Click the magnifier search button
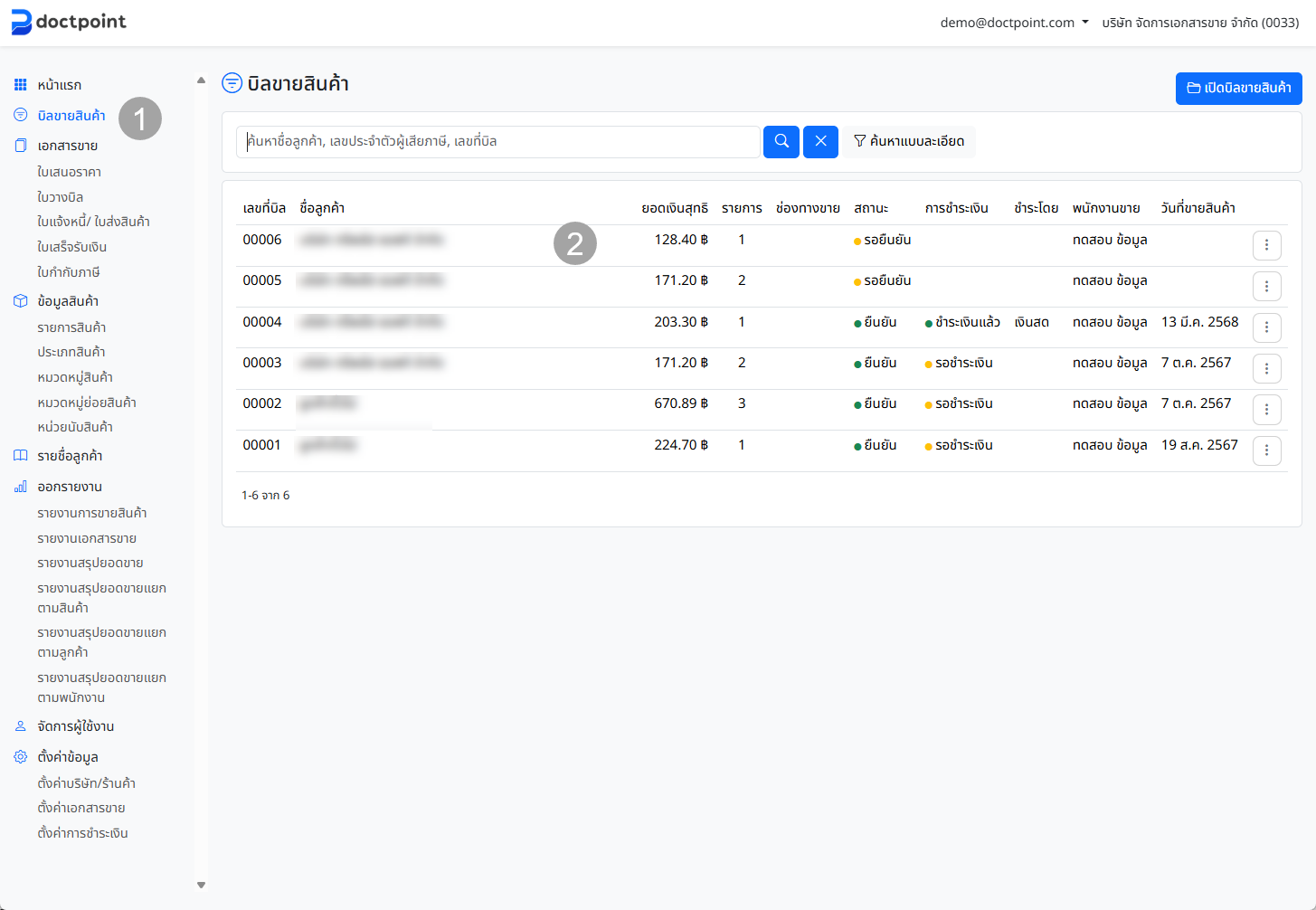 tap(781, 141)
